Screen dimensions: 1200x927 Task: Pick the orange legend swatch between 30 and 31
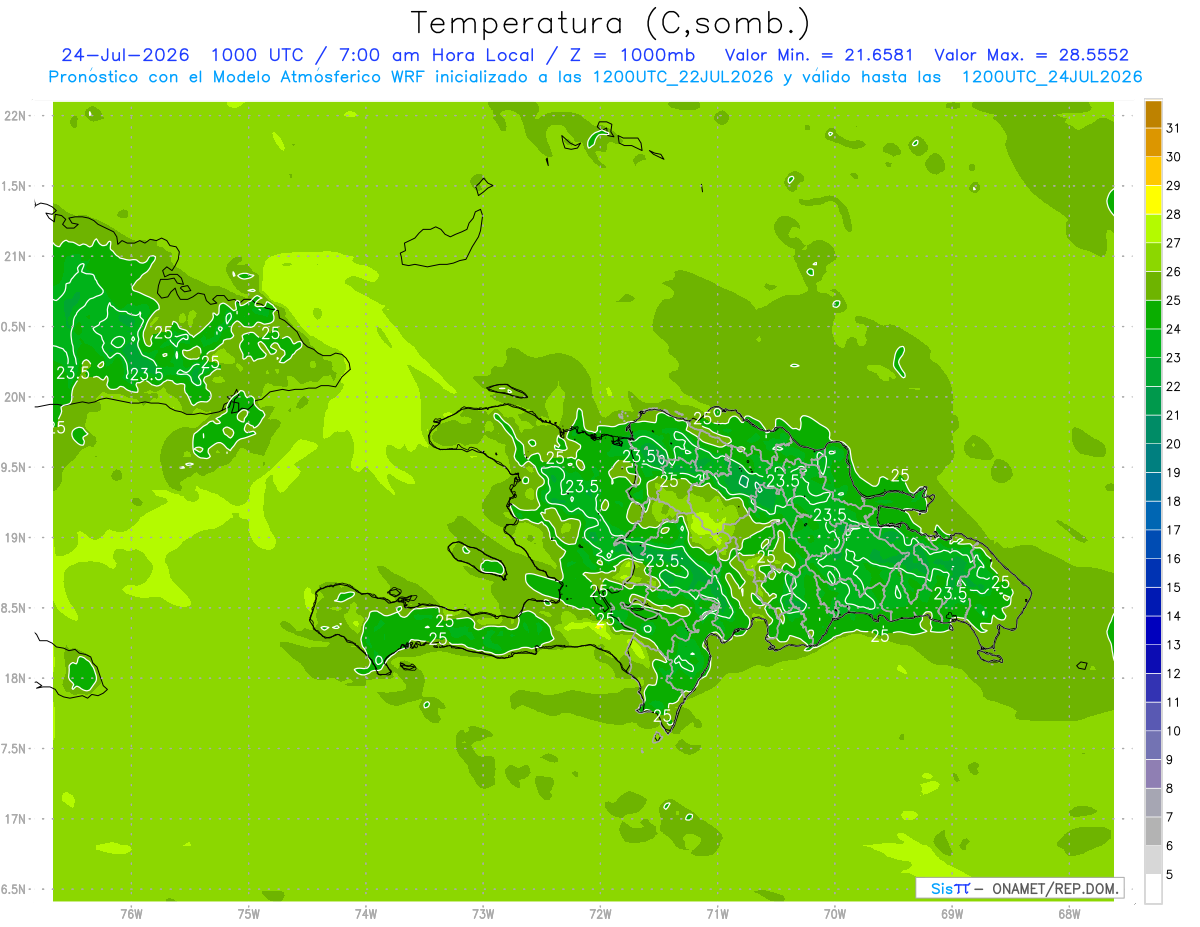(x=1153, y=143)
